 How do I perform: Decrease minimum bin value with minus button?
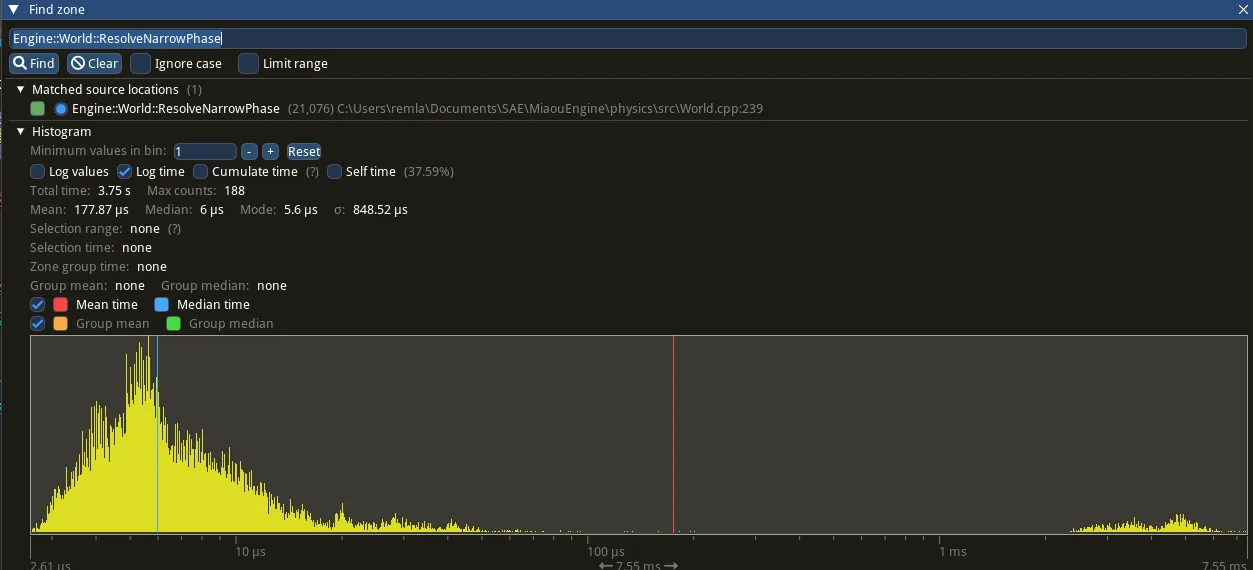tap(250, 151)
